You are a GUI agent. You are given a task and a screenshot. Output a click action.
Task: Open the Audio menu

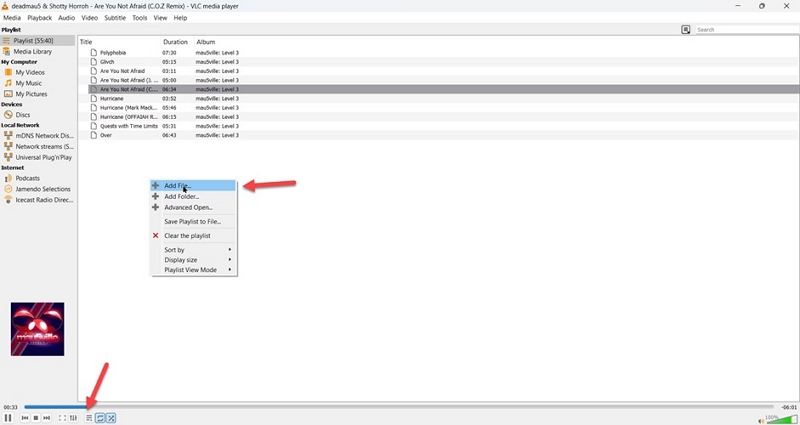[x=66, y=18]
